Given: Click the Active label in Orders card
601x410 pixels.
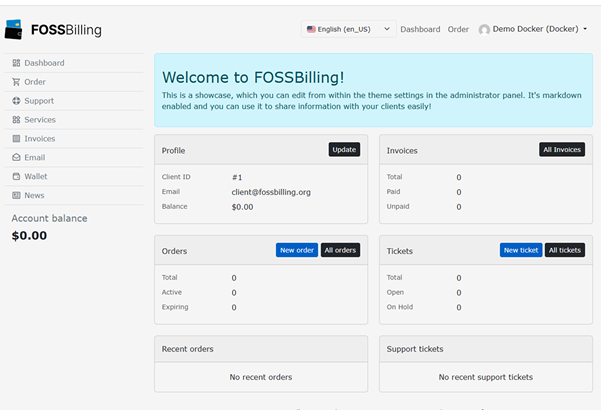Looking at the screenshot, I should 172,292.
